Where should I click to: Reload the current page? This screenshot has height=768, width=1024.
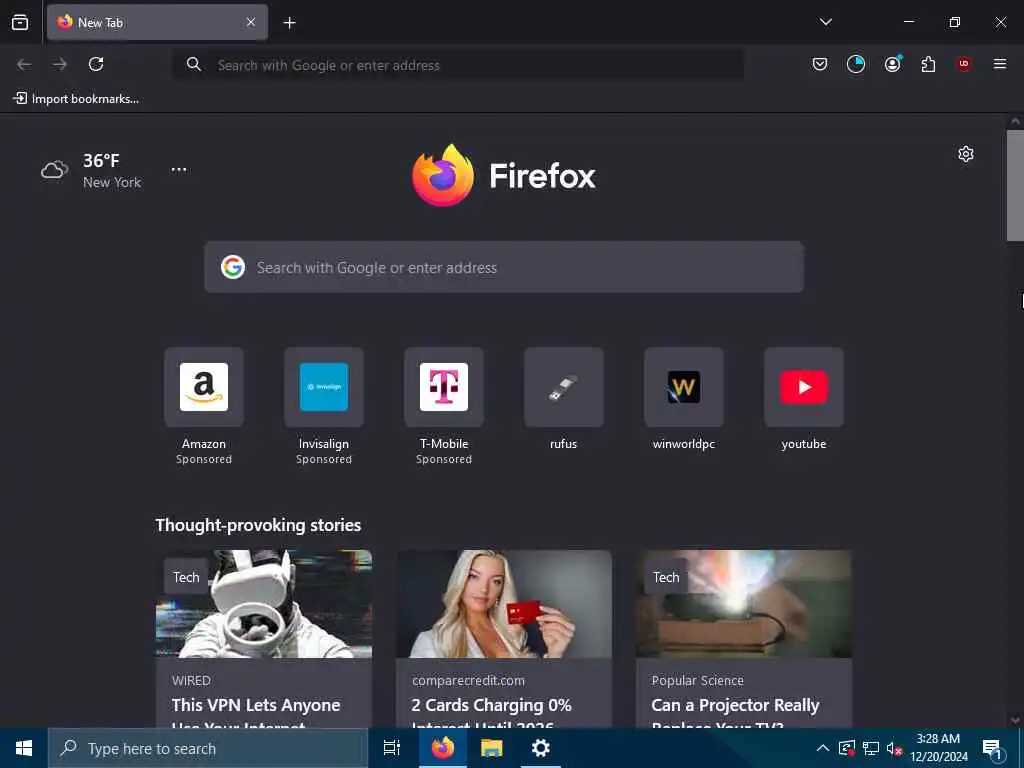coord(96,64)
